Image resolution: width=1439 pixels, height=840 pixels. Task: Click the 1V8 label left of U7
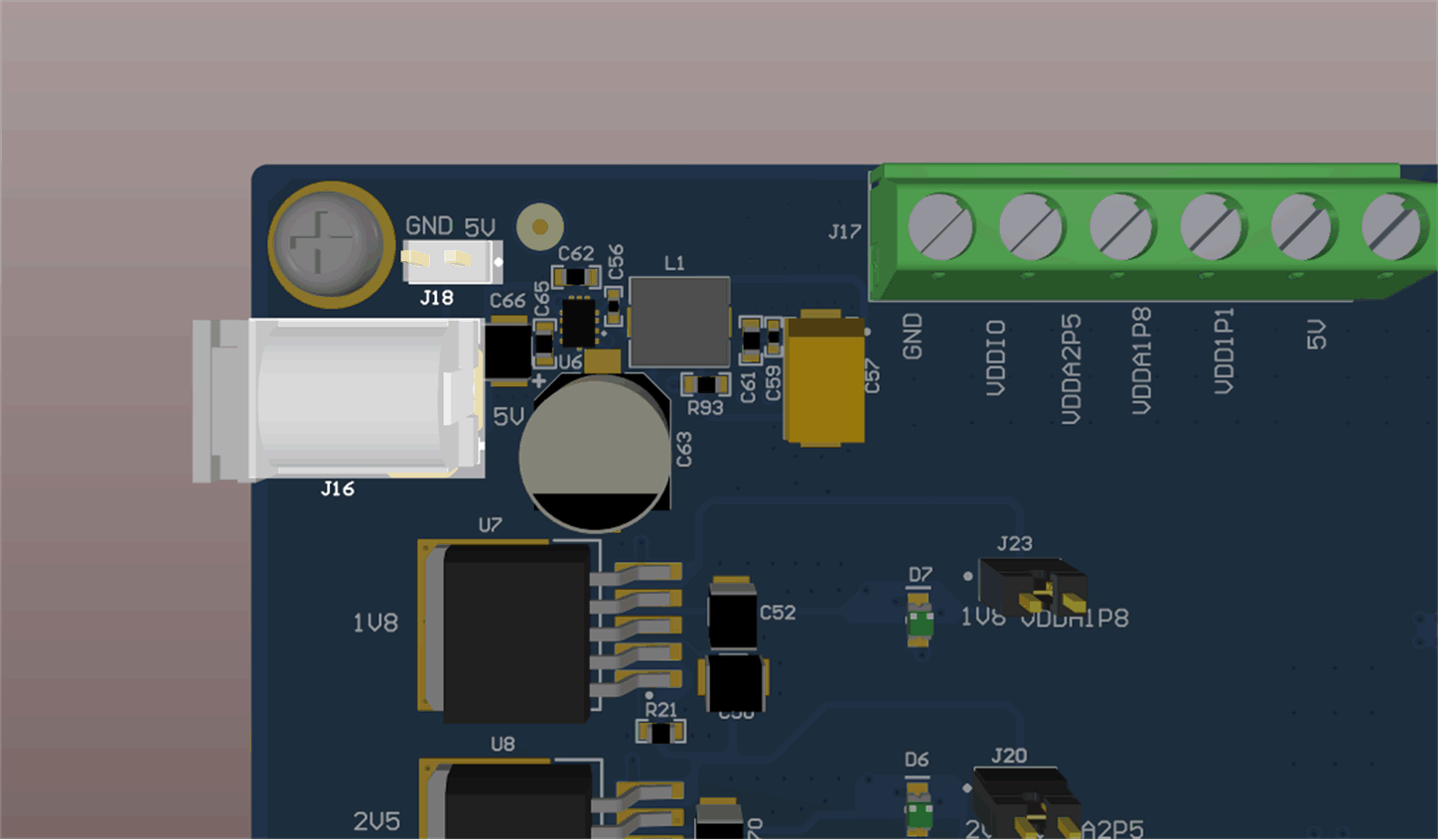[x=375, y=623]
